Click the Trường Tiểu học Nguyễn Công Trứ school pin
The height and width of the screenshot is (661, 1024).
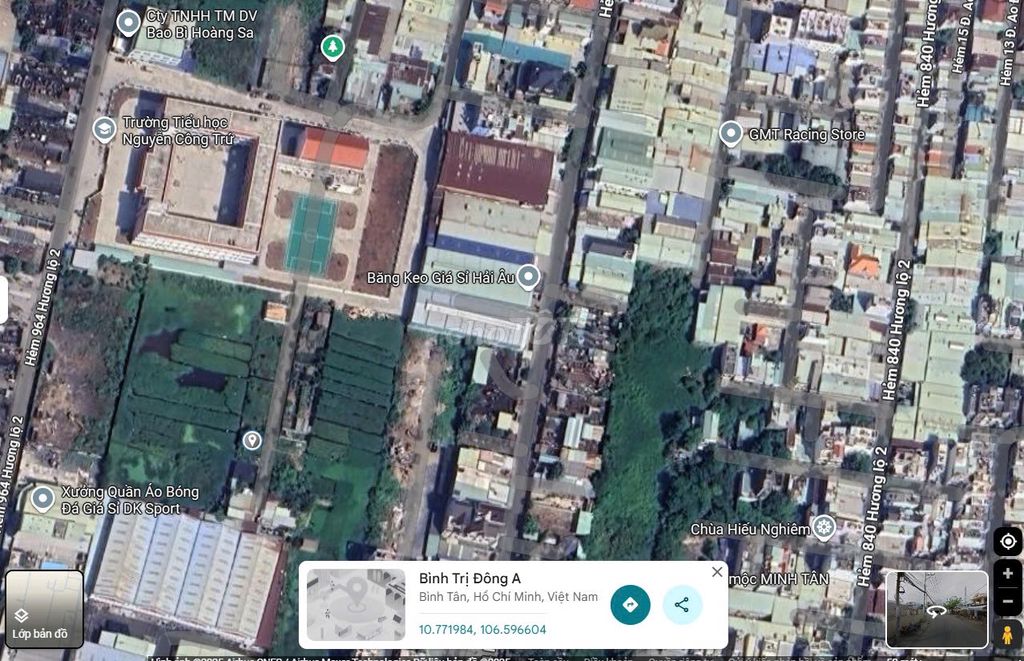pos(104,129)
